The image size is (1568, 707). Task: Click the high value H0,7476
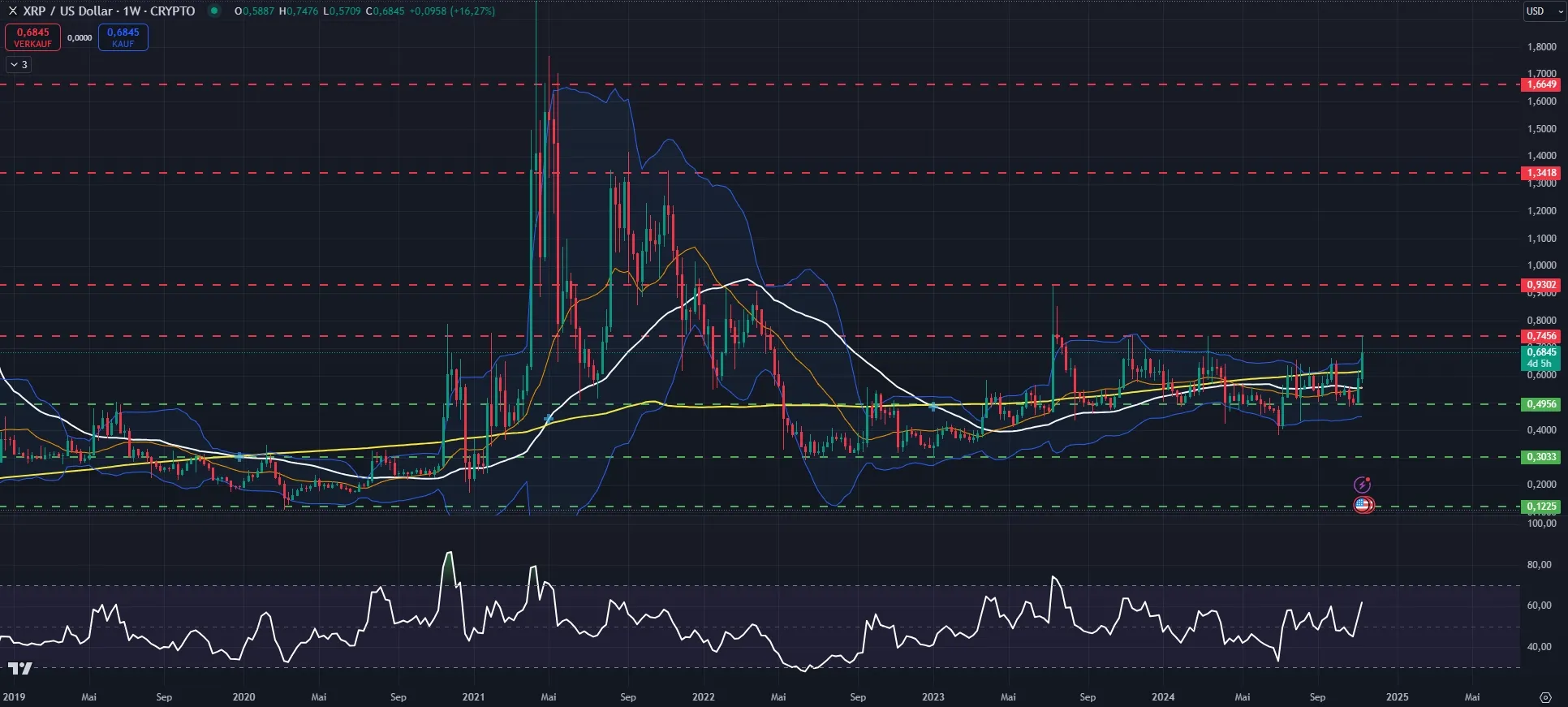[x=299, y=11]
